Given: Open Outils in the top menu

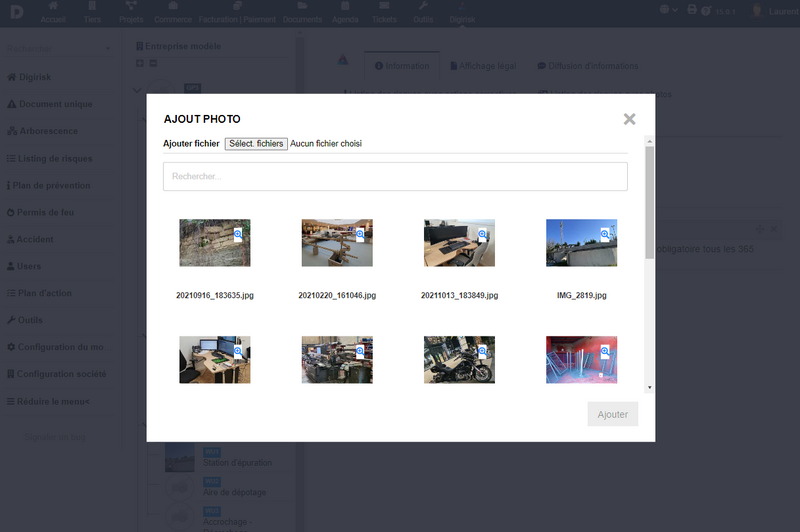Looking at the screenshot, I should coord(423,13).
